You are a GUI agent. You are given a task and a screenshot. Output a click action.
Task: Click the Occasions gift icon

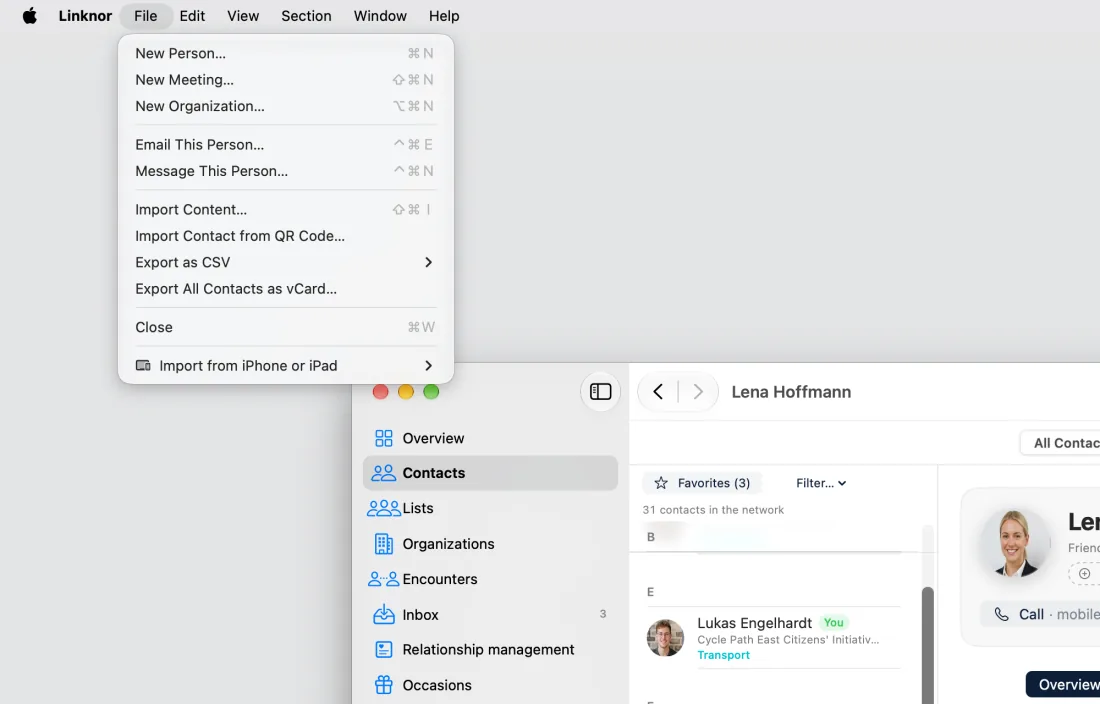(384, 684)
